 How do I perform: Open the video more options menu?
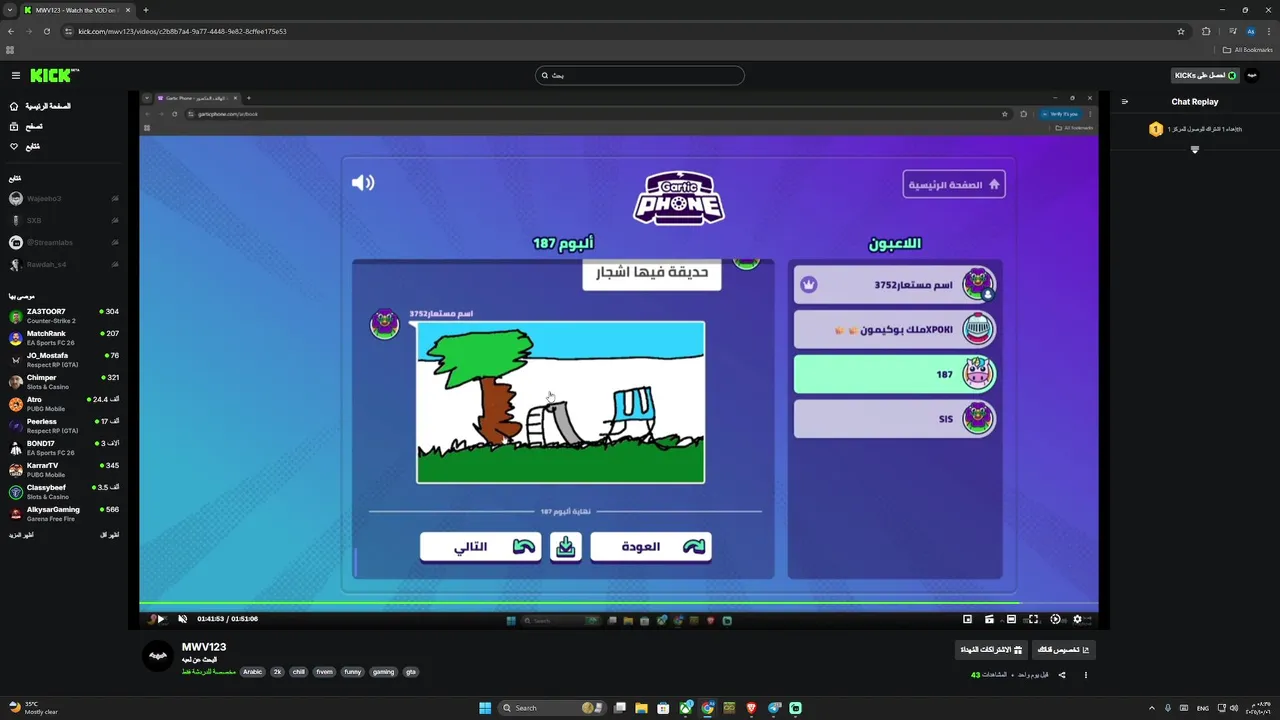coord(1086,675)
